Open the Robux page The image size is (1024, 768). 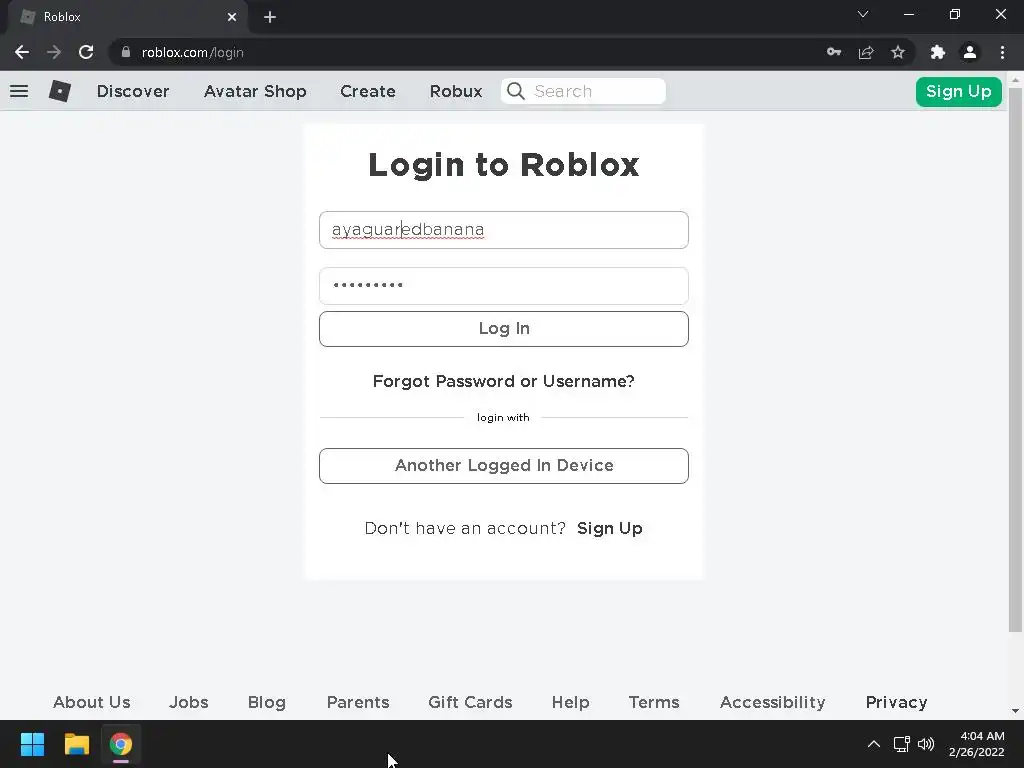[456, 91]
